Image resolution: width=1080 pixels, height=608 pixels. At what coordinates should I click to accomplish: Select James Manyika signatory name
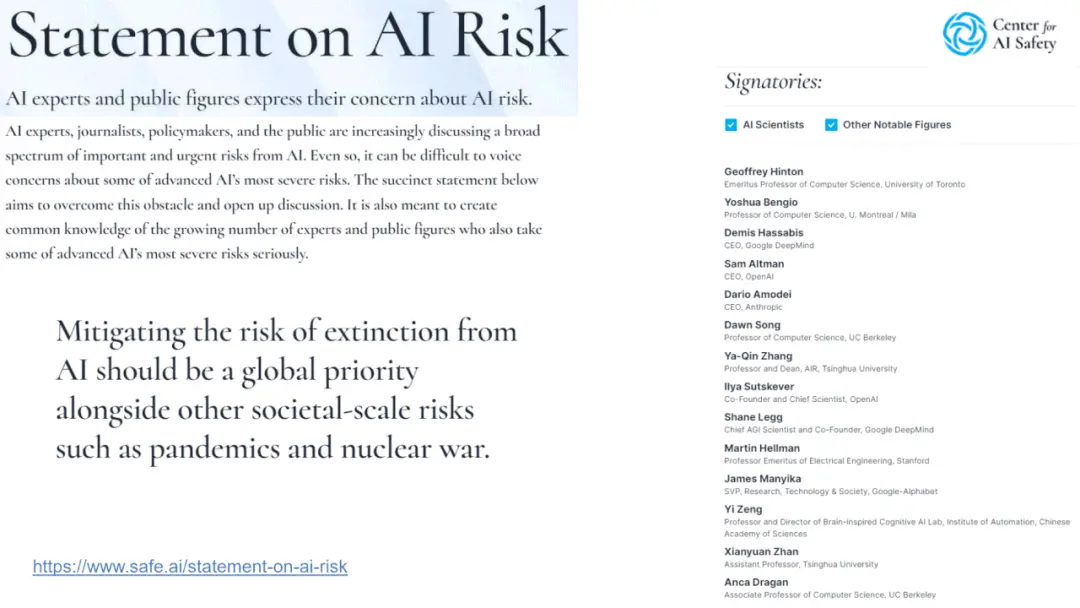[763, 479]
